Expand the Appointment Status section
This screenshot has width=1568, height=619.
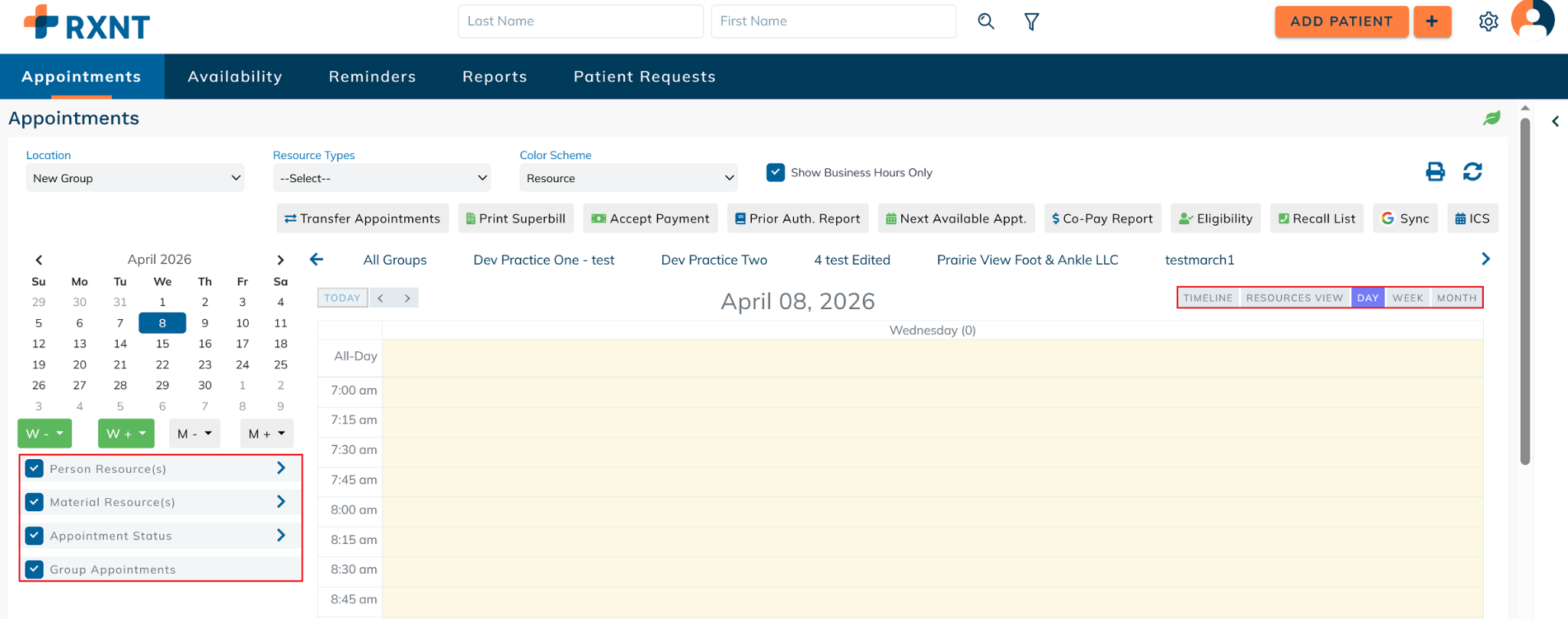281,536
